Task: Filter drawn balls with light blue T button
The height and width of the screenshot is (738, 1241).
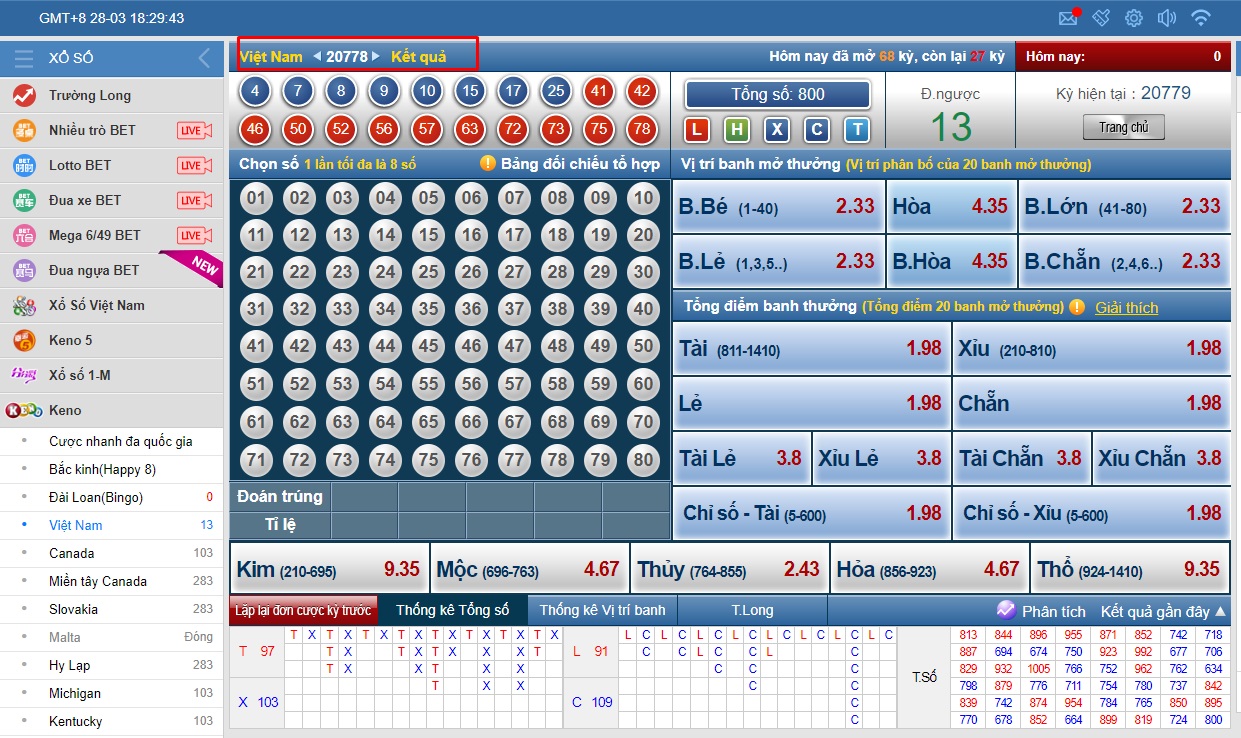Action: (856, 129)
